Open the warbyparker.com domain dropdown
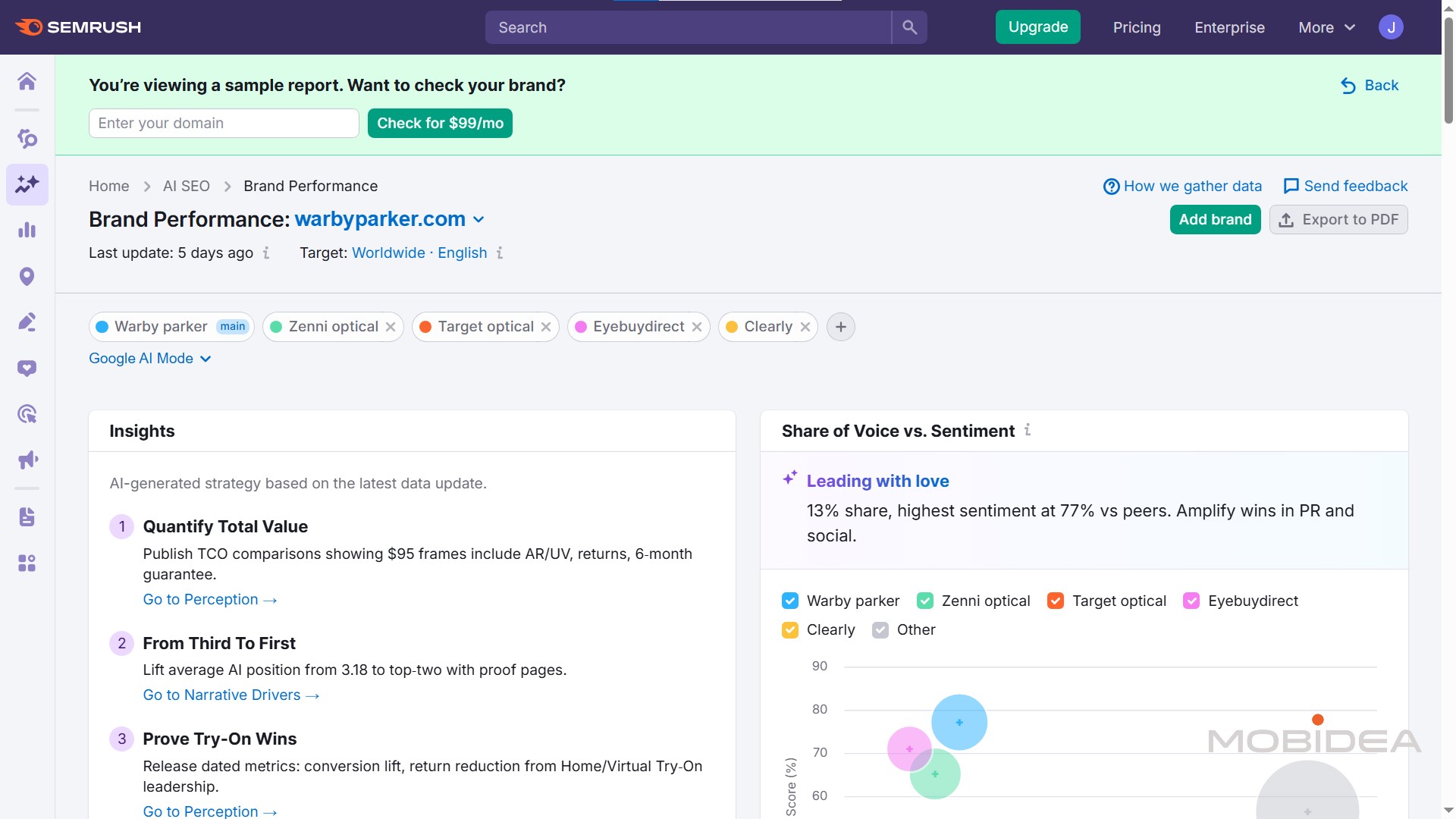This screenshot has width=1456, height=819. tap(479, 219)
